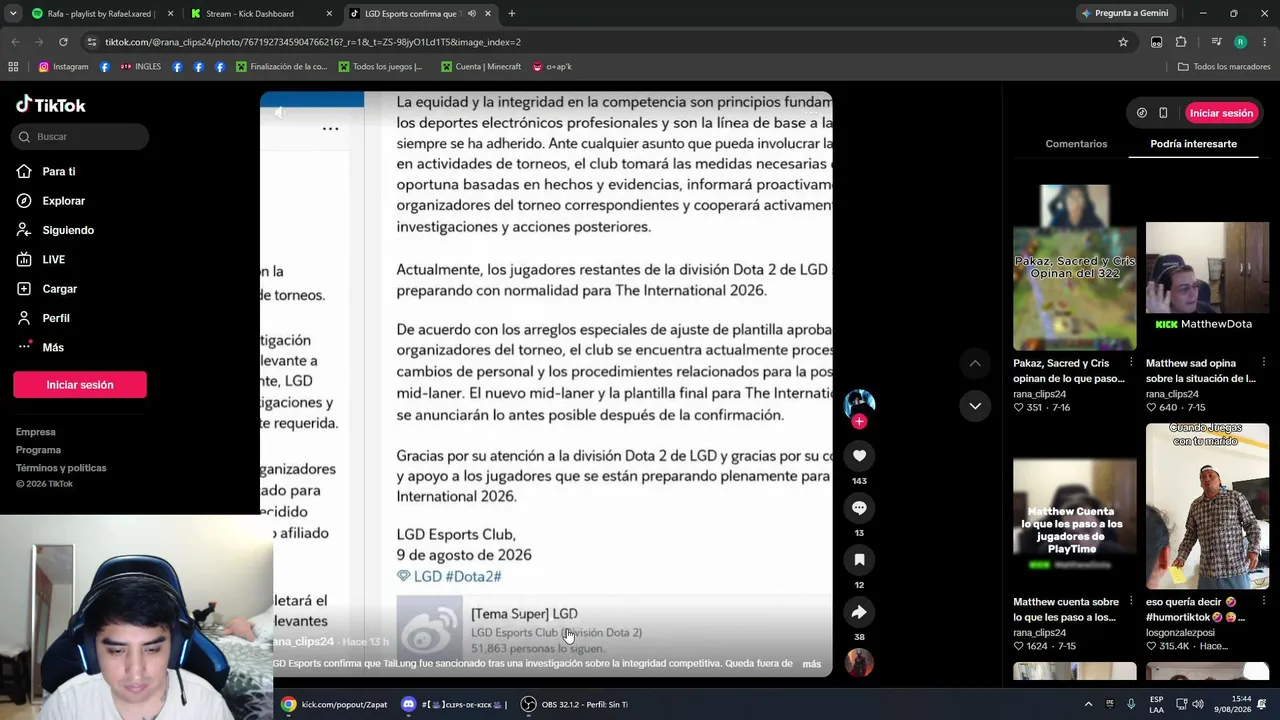Open browser extensions puzzle icon
Screen dimensions: 1280x720
pos(1181,42)
